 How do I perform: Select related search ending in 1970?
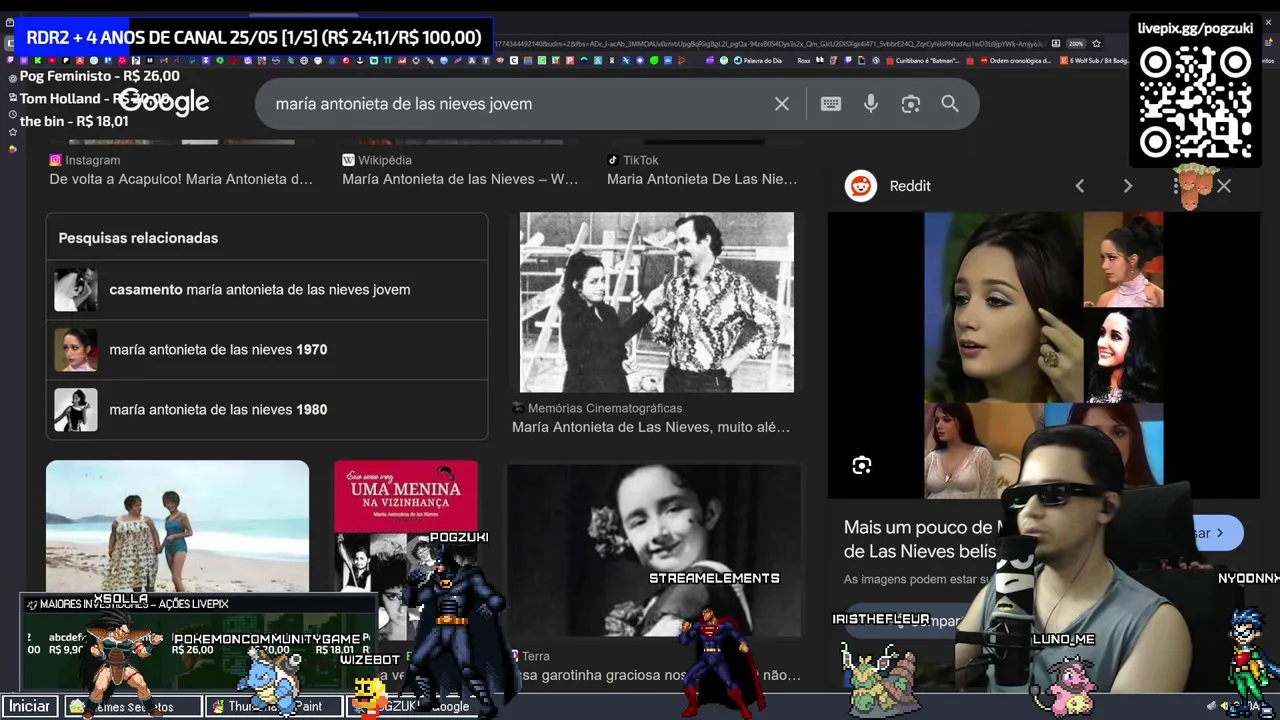267,350
